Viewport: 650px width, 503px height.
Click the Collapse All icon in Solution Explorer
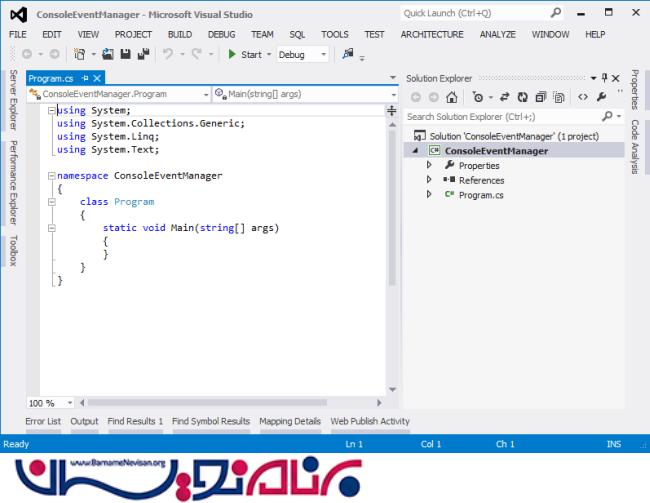(x=540, y=97)
